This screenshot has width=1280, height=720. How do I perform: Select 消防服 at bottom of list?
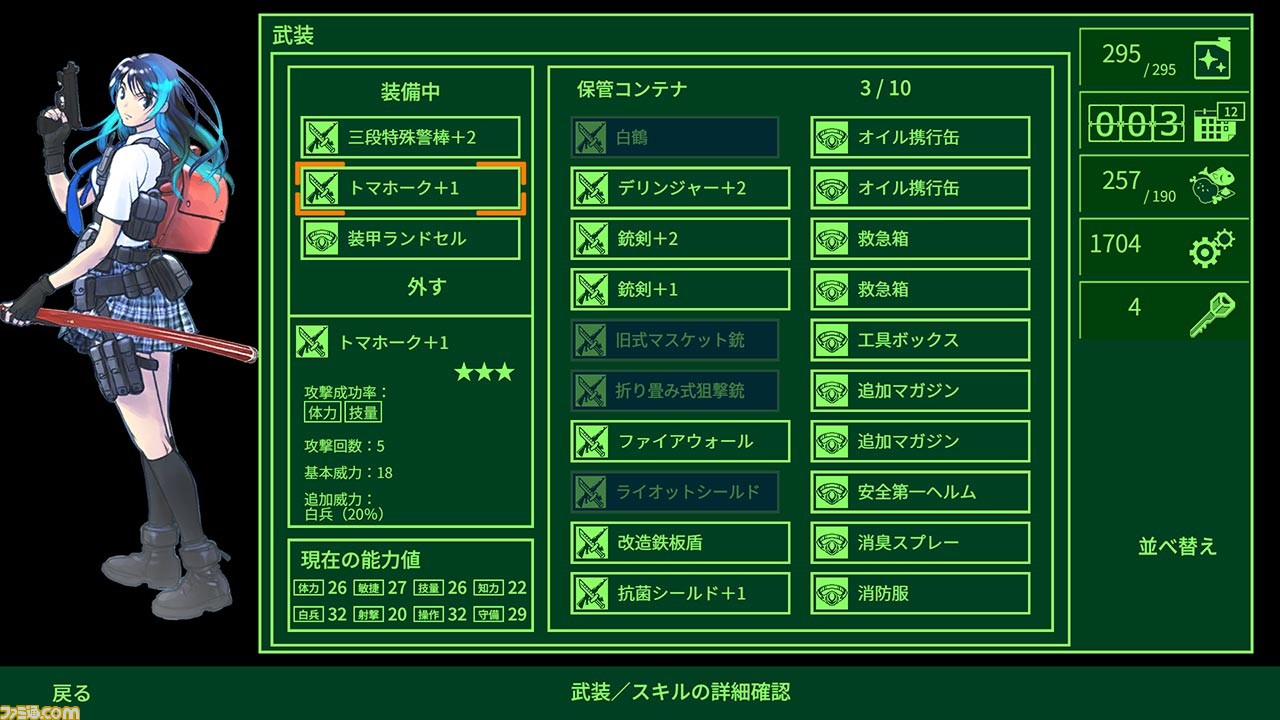(920, 593)
